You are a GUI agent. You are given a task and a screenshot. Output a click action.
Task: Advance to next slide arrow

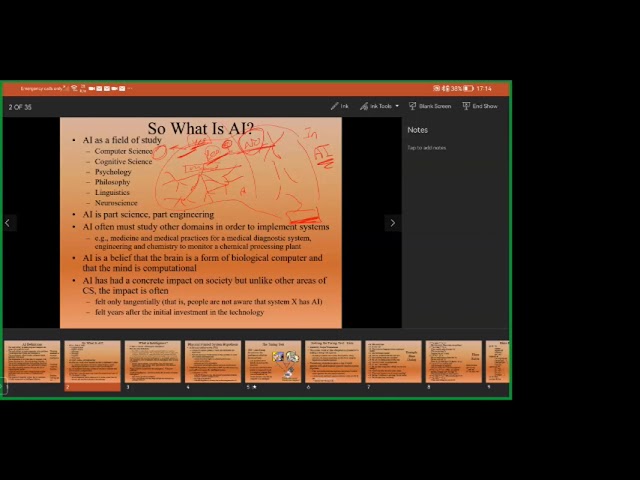pos(392,223)
